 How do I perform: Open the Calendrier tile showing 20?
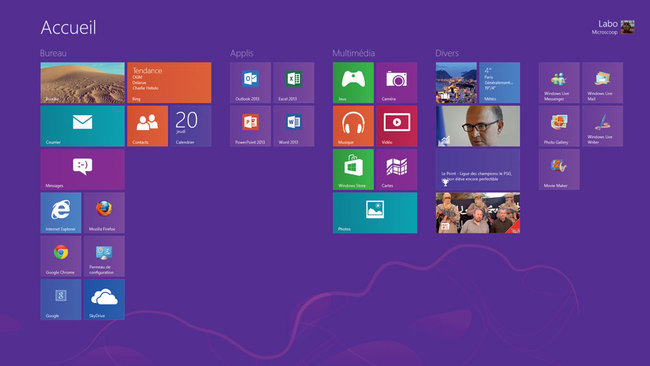[191, 126]
